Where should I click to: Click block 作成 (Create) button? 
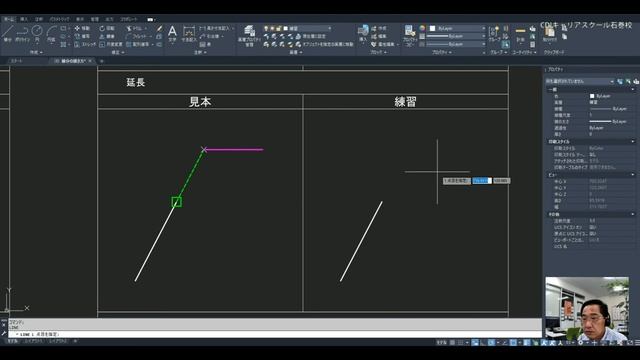click(x=379, y=29)
